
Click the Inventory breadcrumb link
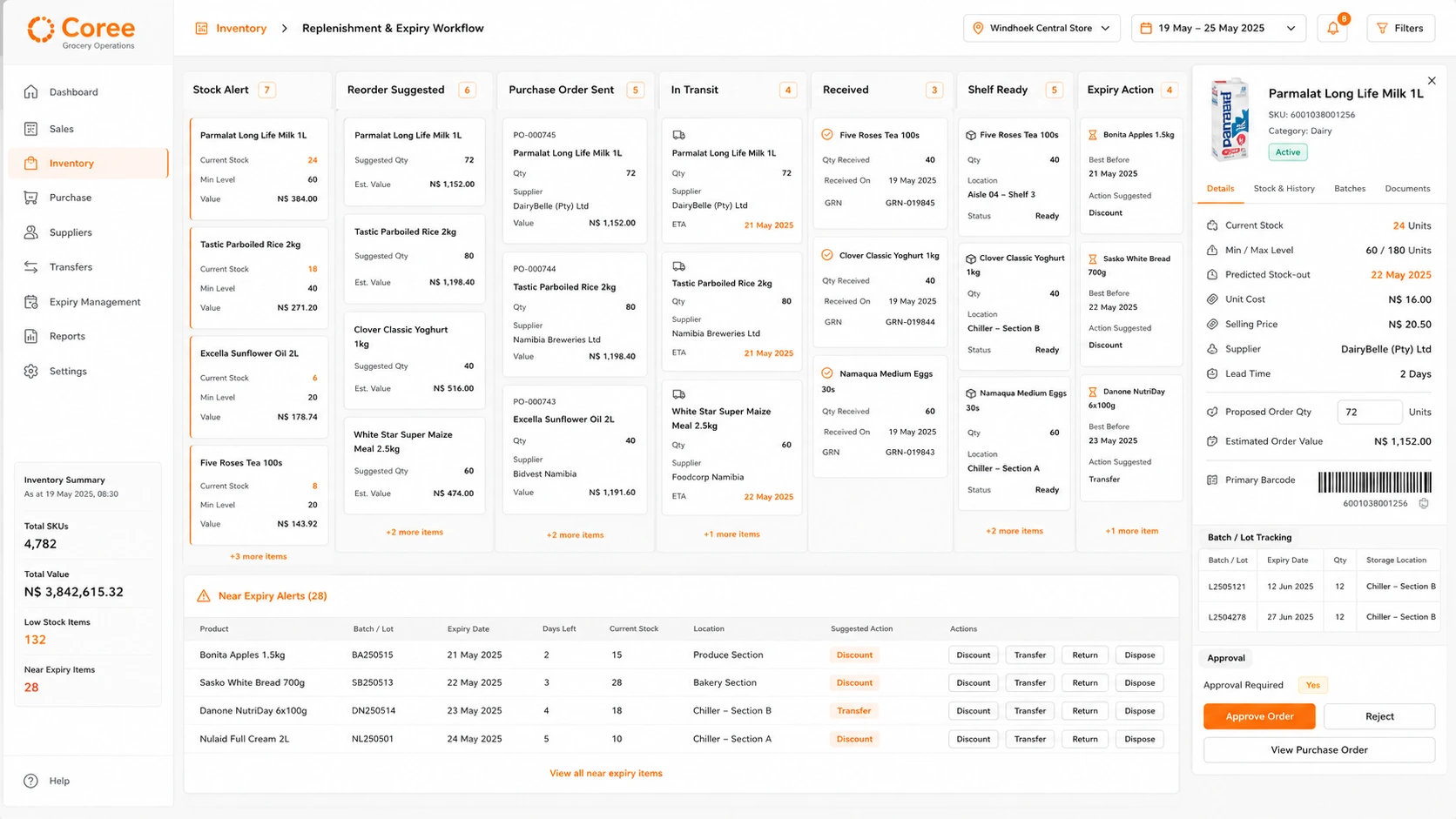(x=241, y=29)
